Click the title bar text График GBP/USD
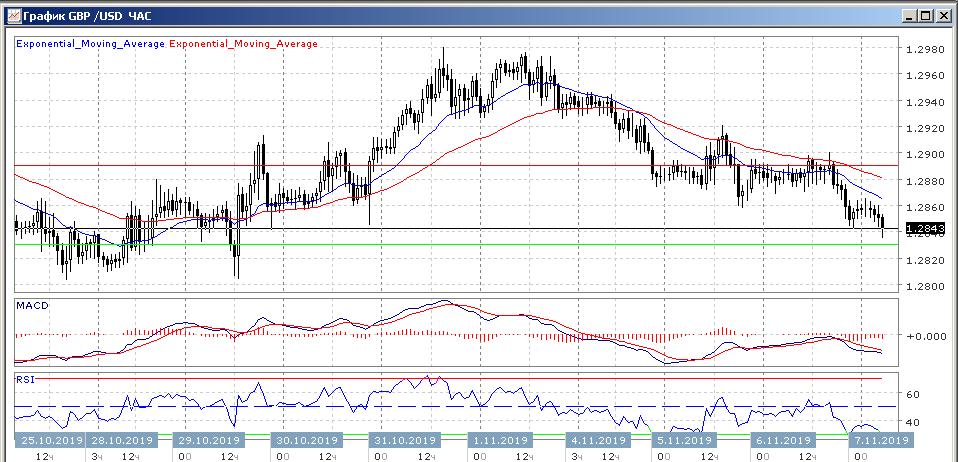The height and width of the screenshot is (462, 958). pos(74,16)
